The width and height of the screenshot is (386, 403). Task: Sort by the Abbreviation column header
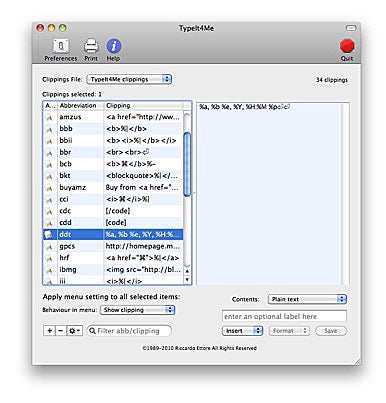pyautogui.click(x=80, y=106)
